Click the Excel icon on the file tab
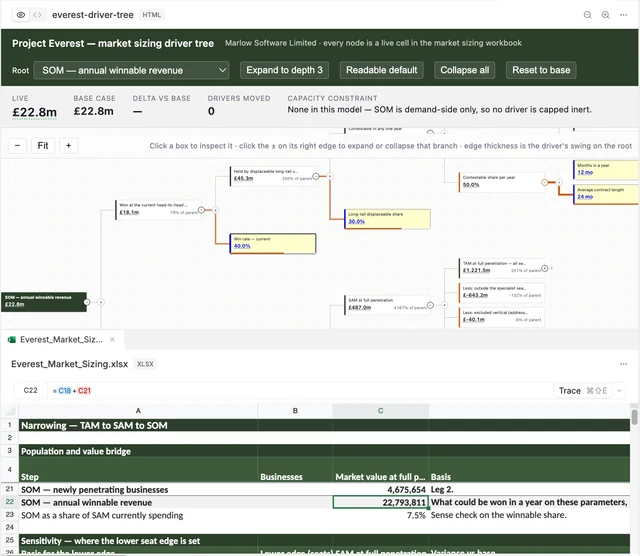The height and width of the screenshot is (556, 640). tap(12, 340)
